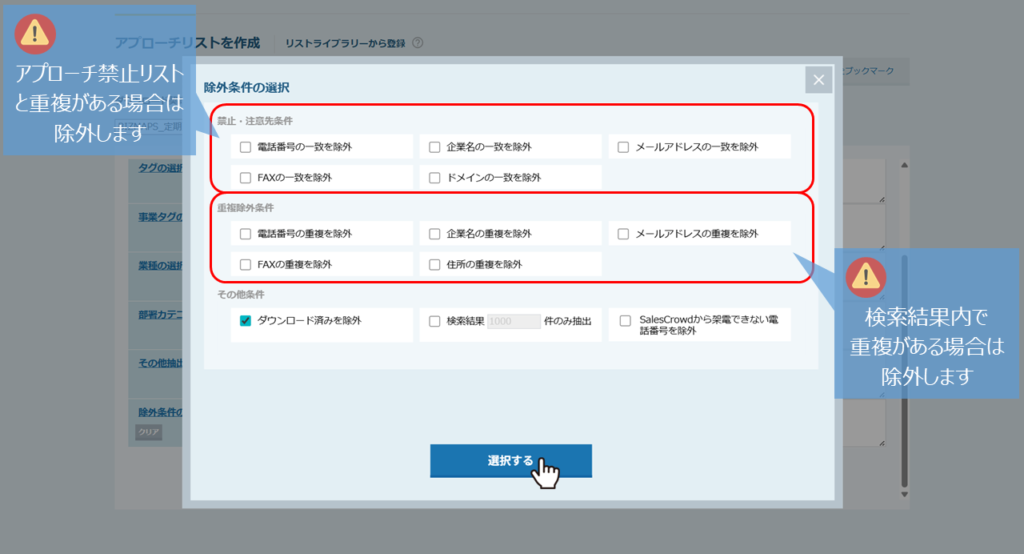
Task: Click the クリア button in background form
Action: pos(148,433)
